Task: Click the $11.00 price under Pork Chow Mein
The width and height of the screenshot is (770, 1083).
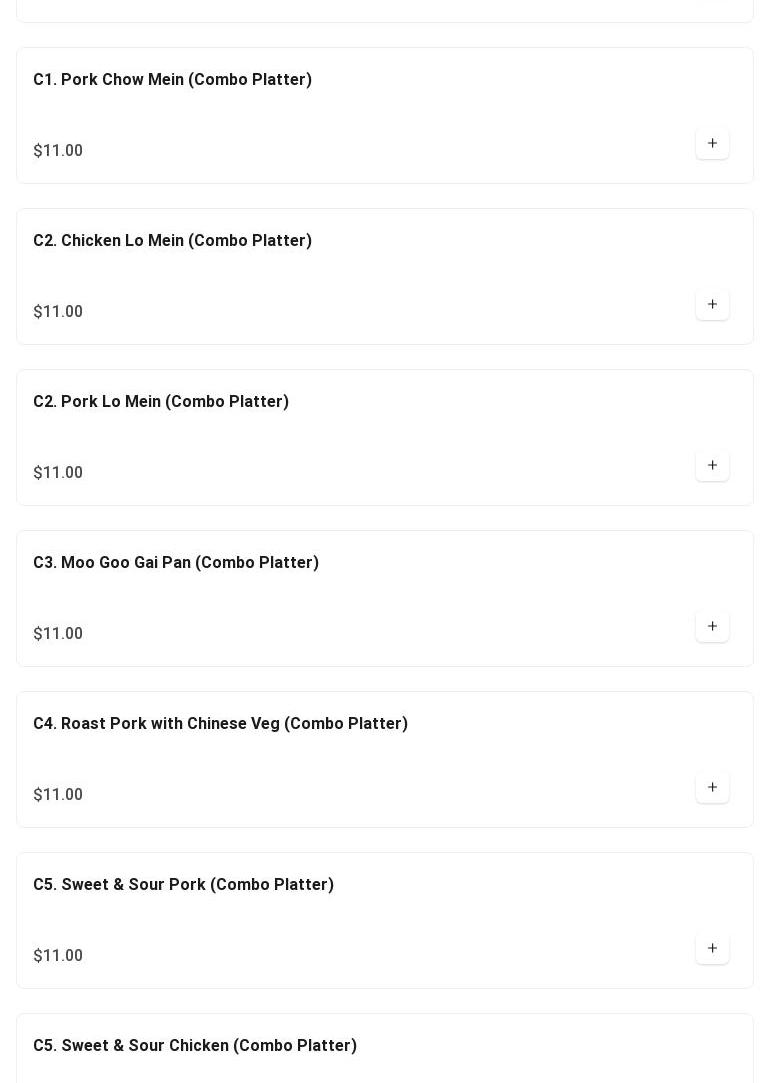Action: click(x=58, y=151)
